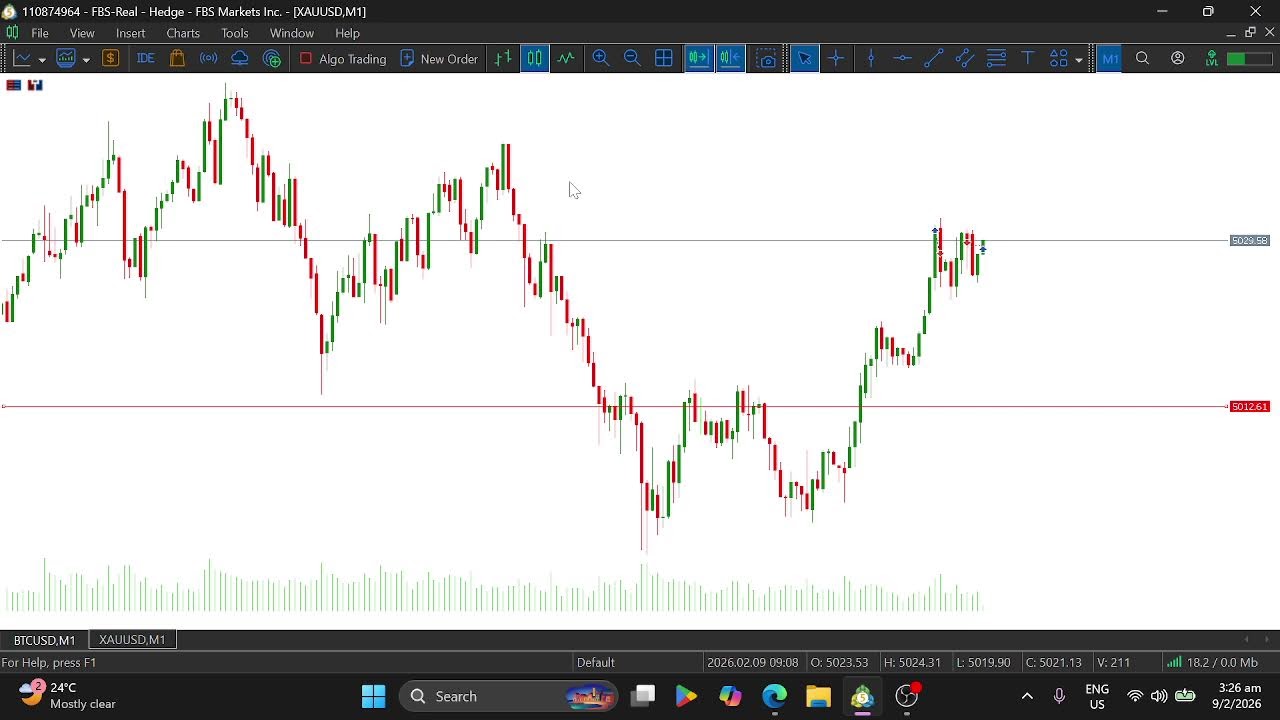
Task: Select the XAUUSD,M1 chart tab
Action: 132,640
